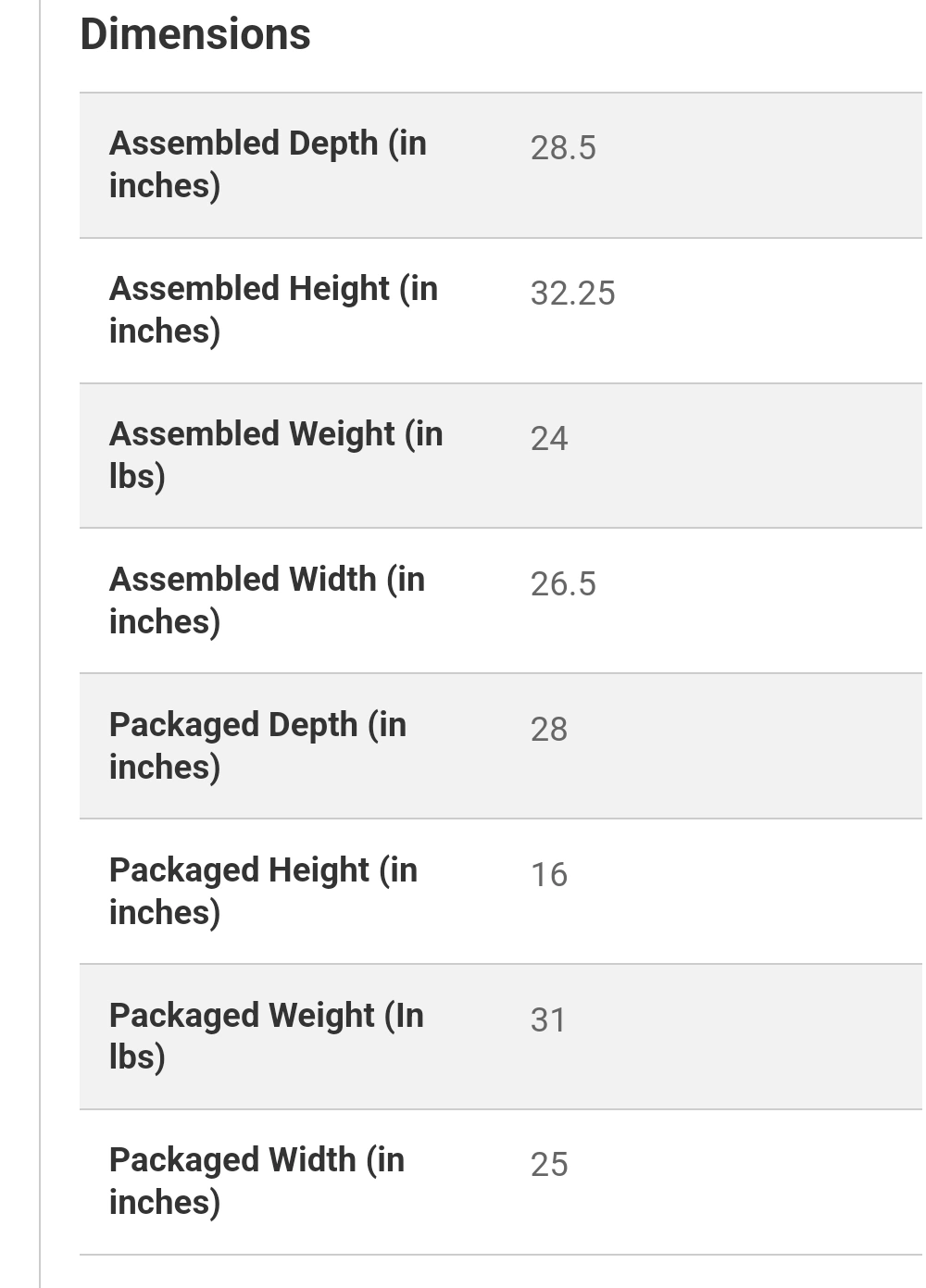Select the Assembled Depth label
This screenshot has width=926, height=1288.
point(268,164)
